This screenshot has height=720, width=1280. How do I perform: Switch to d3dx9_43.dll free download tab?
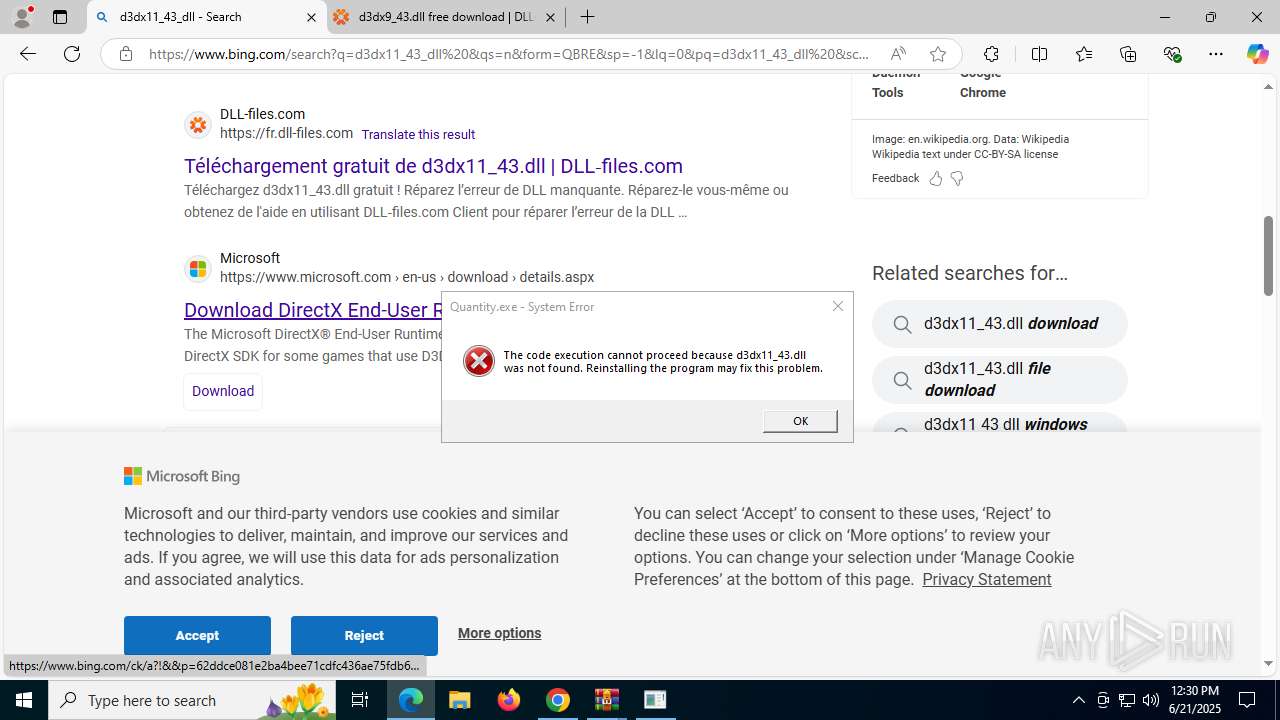[x=445, y=17]
